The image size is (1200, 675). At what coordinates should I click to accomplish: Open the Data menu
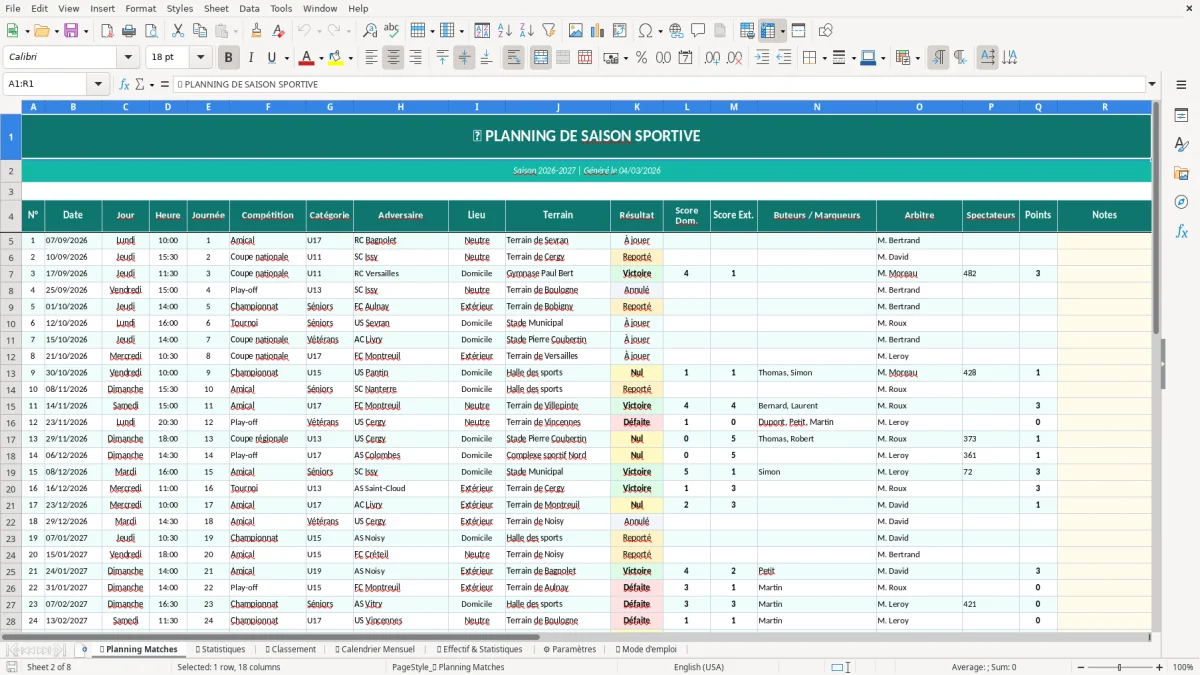click(249, 8)
